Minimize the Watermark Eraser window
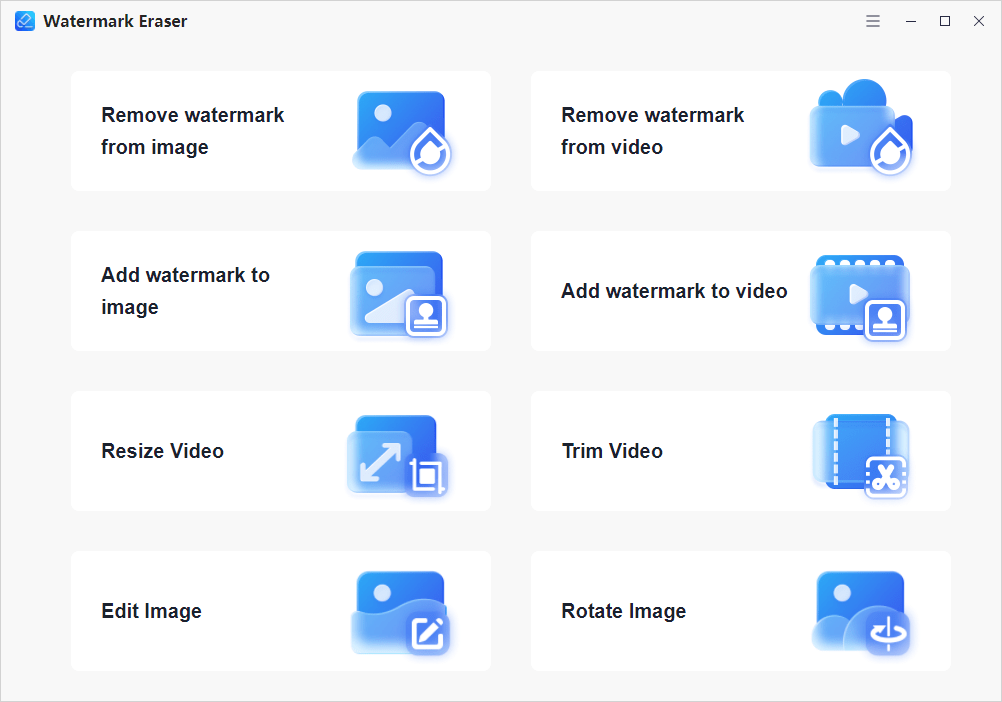The image size is (1002, 702). pos(910,20)
